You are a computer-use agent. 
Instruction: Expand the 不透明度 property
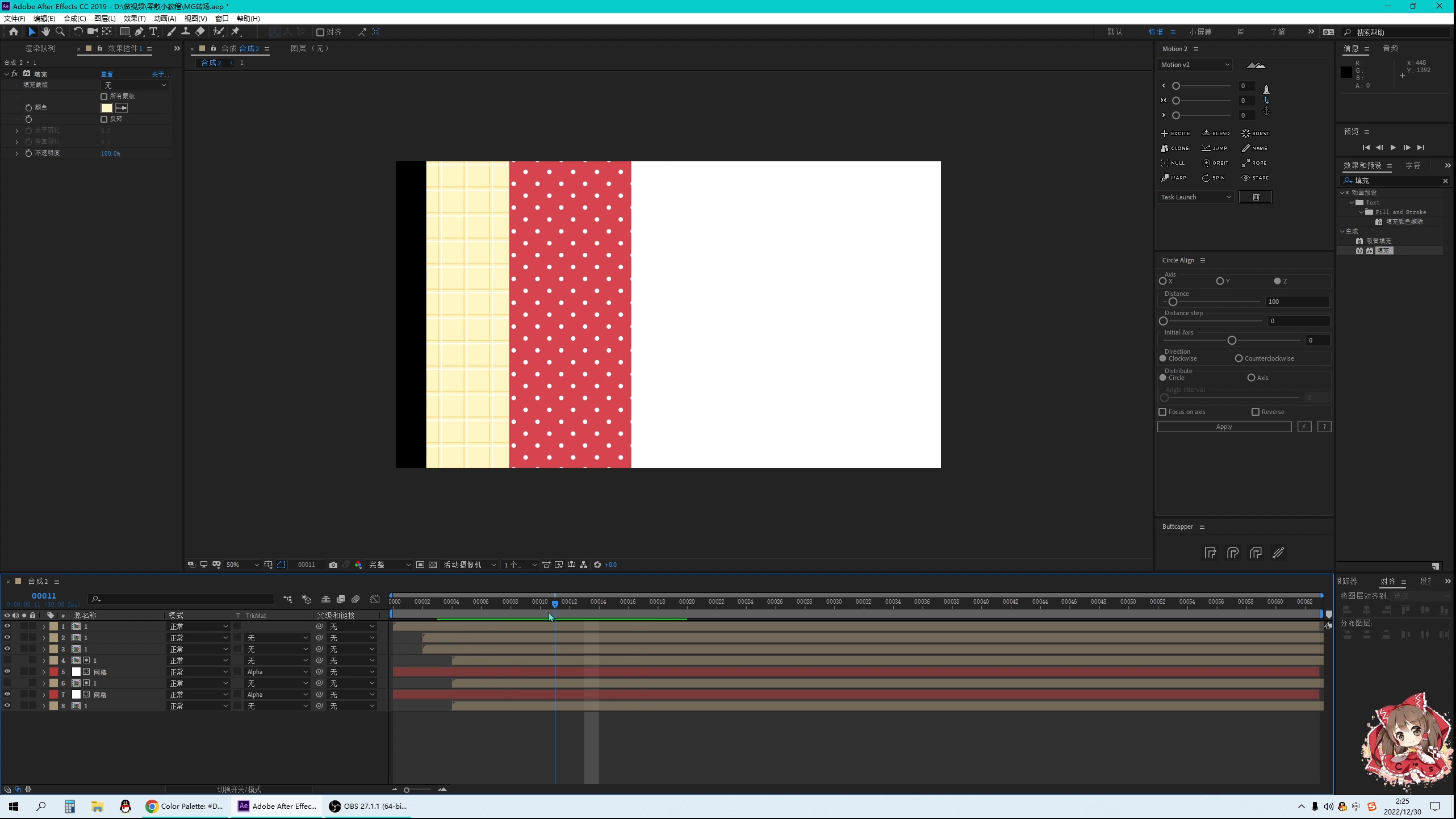pos(16,153)
